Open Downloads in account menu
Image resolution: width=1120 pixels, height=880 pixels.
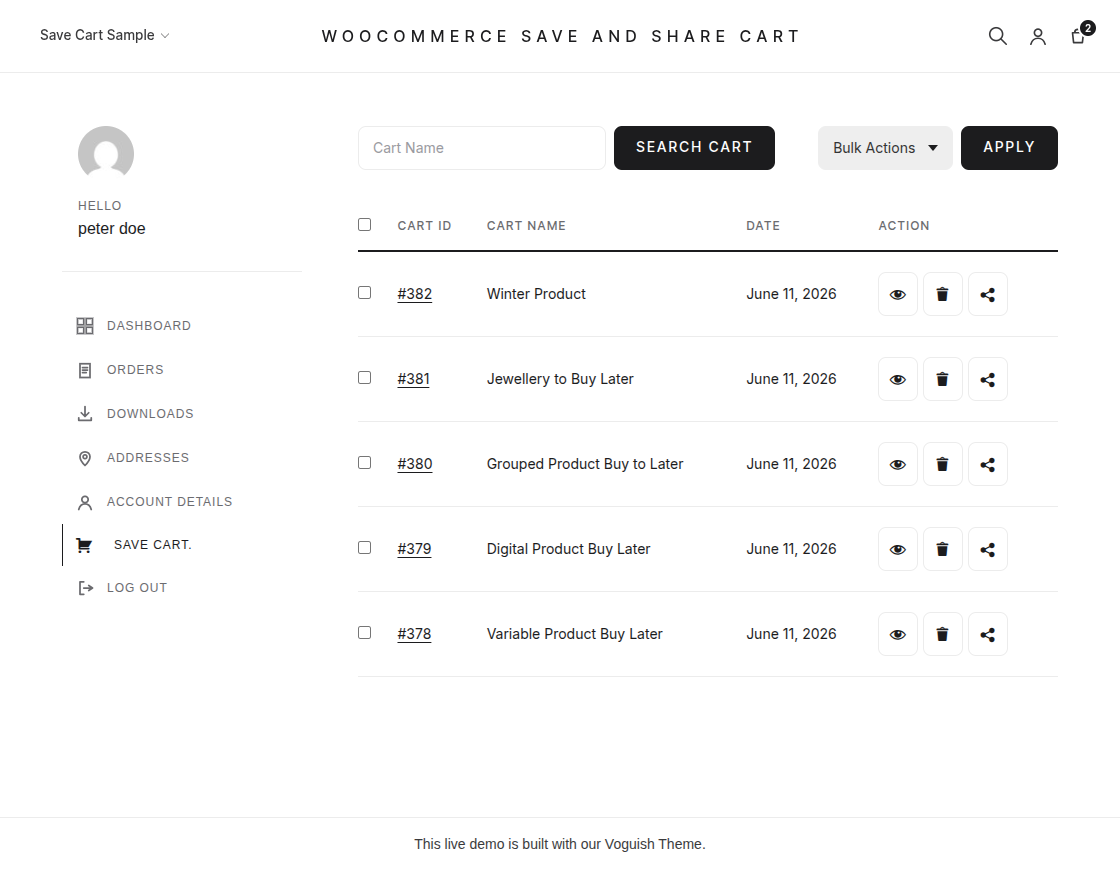click(x=135, y=414)
